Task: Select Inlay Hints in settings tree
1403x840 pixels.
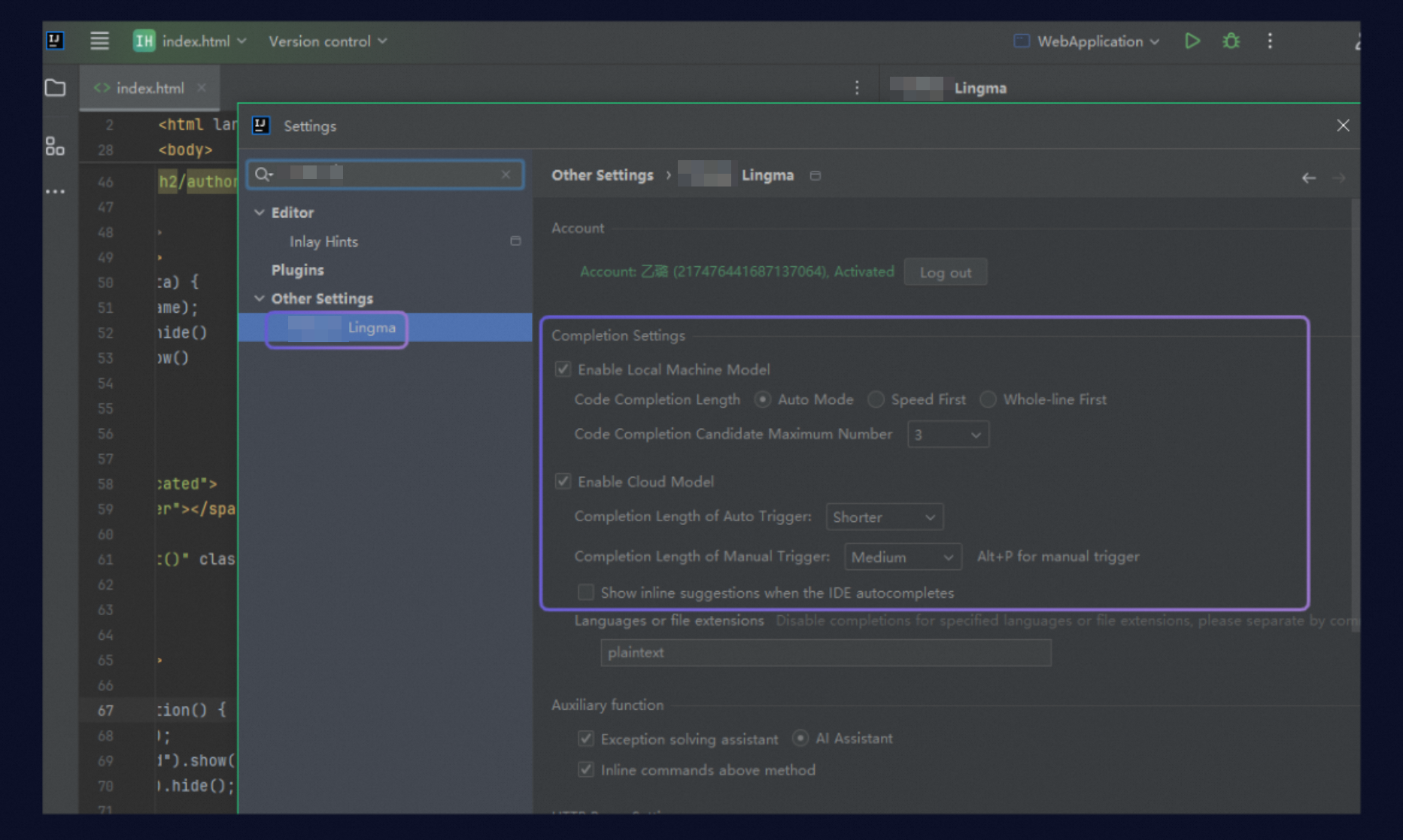Action: (x=323, y=241)
